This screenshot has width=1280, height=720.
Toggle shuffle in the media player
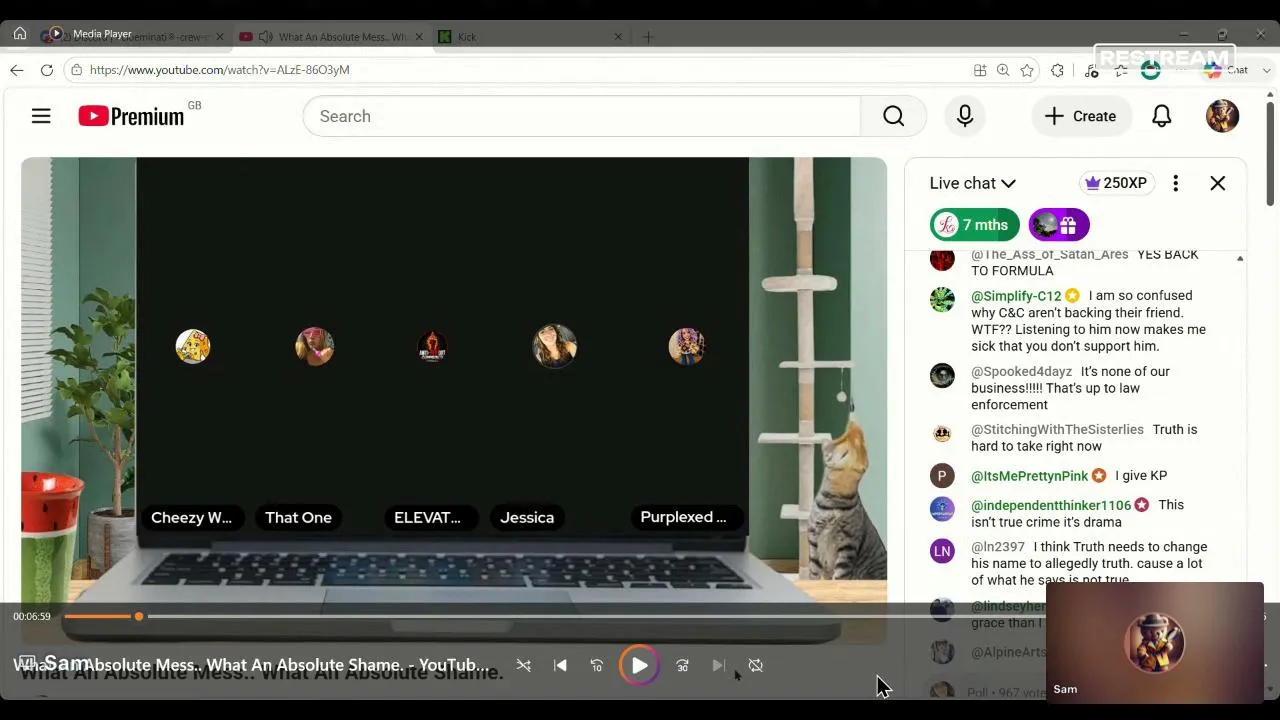524,665
